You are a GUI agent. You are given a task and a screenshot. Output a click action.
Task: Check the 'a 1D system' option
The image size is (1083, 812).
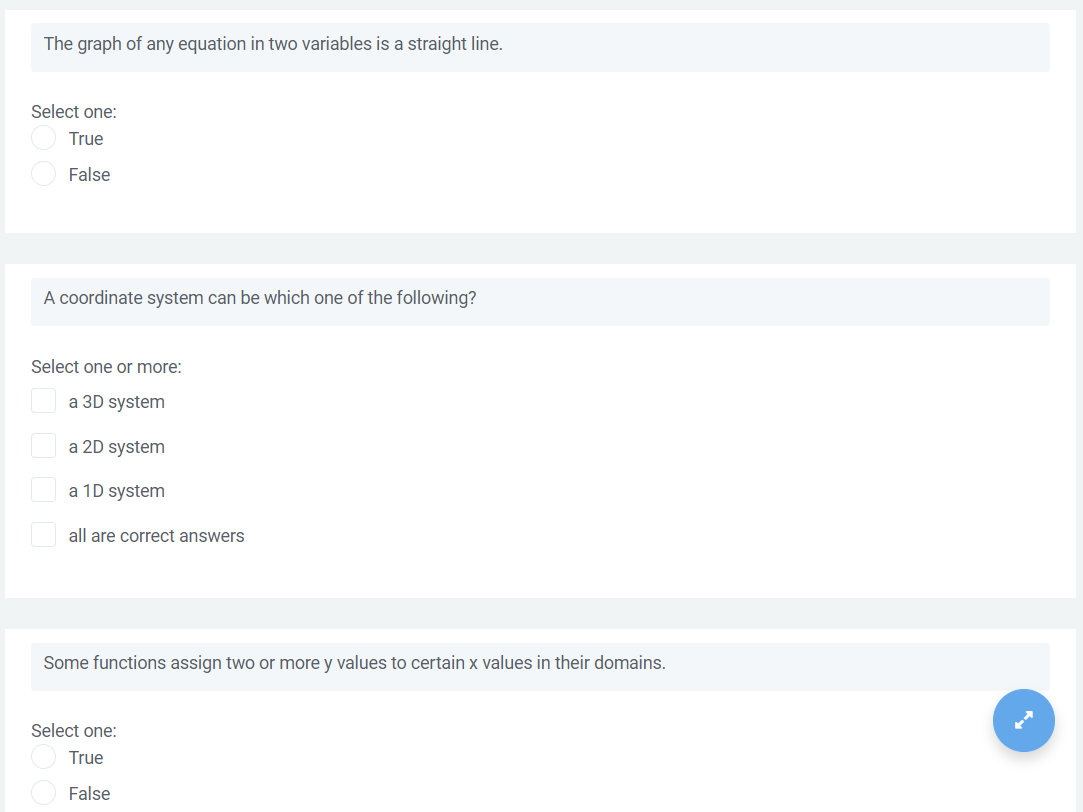[43, 489]
